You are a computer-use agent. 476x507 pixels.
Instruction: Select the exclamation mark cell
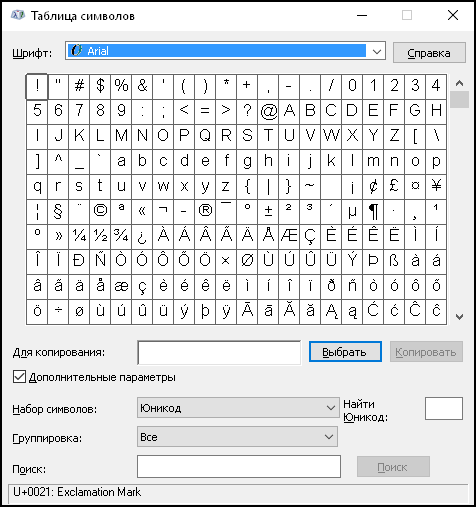(37, 87)
